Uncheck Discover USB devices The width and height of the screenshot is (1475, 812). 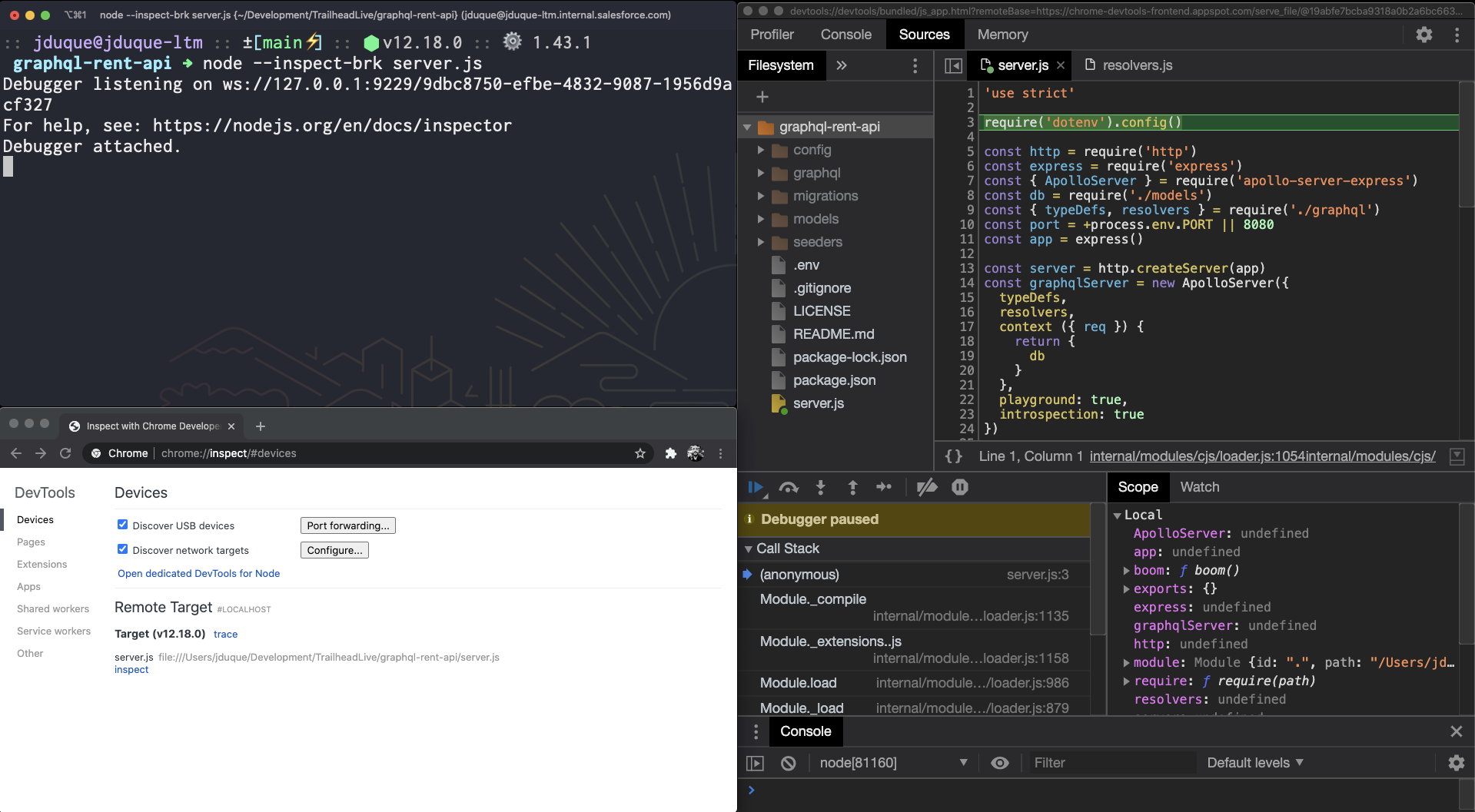pos(123,524)
